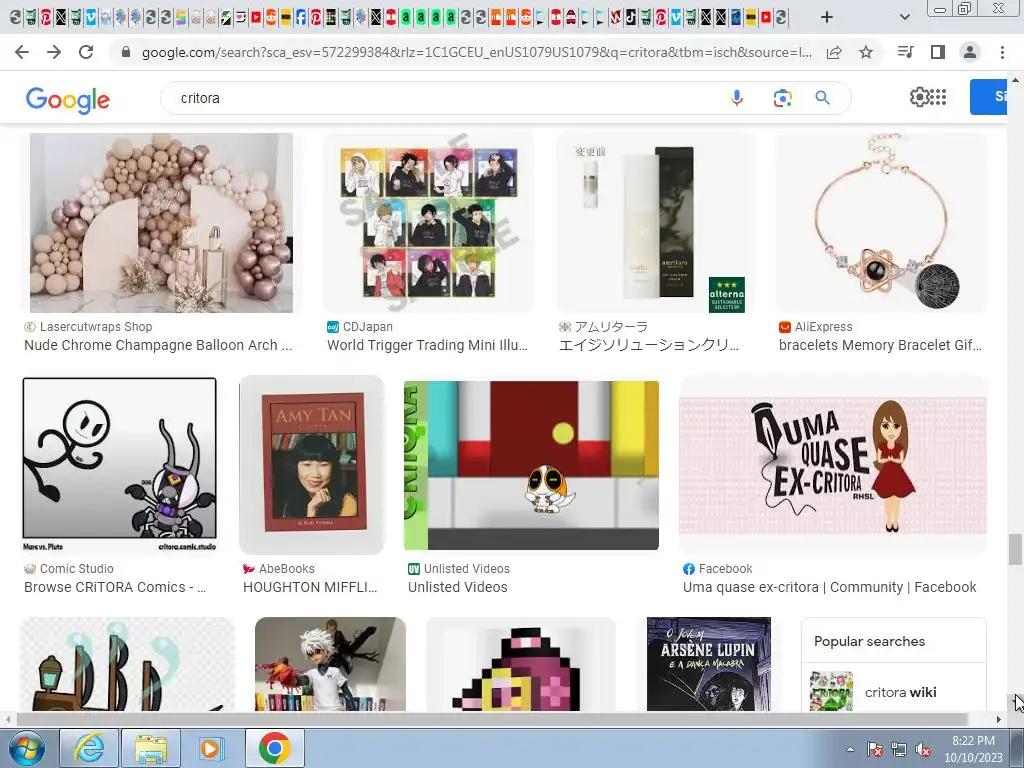Open the muted volume tray icon
This screenshot has width=1024, height=768.
(923, 749)
